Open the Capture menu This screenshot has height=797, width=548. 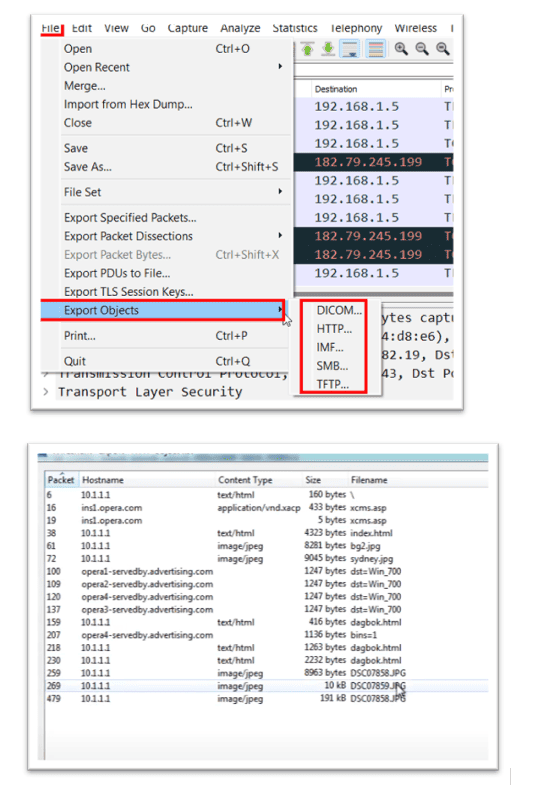pyautogui.click(x=188, y=28)
